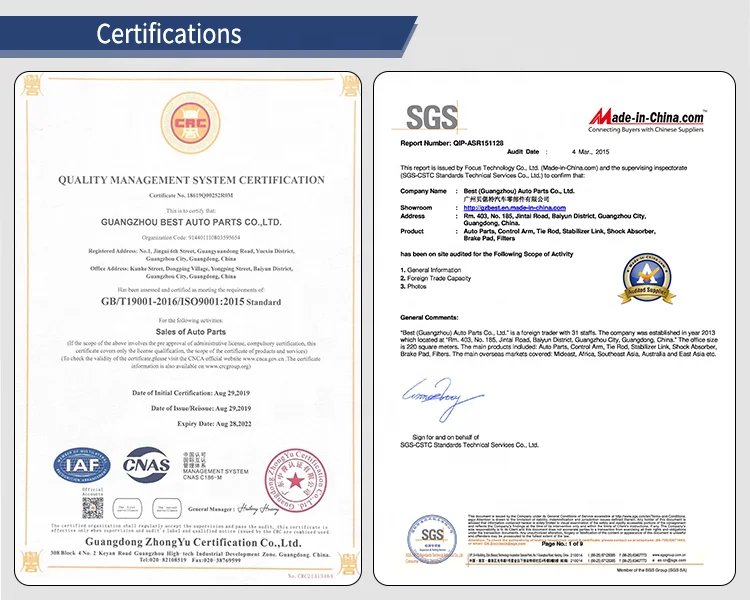Screen dimensions: 750x600
Task: Click the 'GB/T19001-2016/ISO9001:2015 Standard' line
Action: (191, 302)
